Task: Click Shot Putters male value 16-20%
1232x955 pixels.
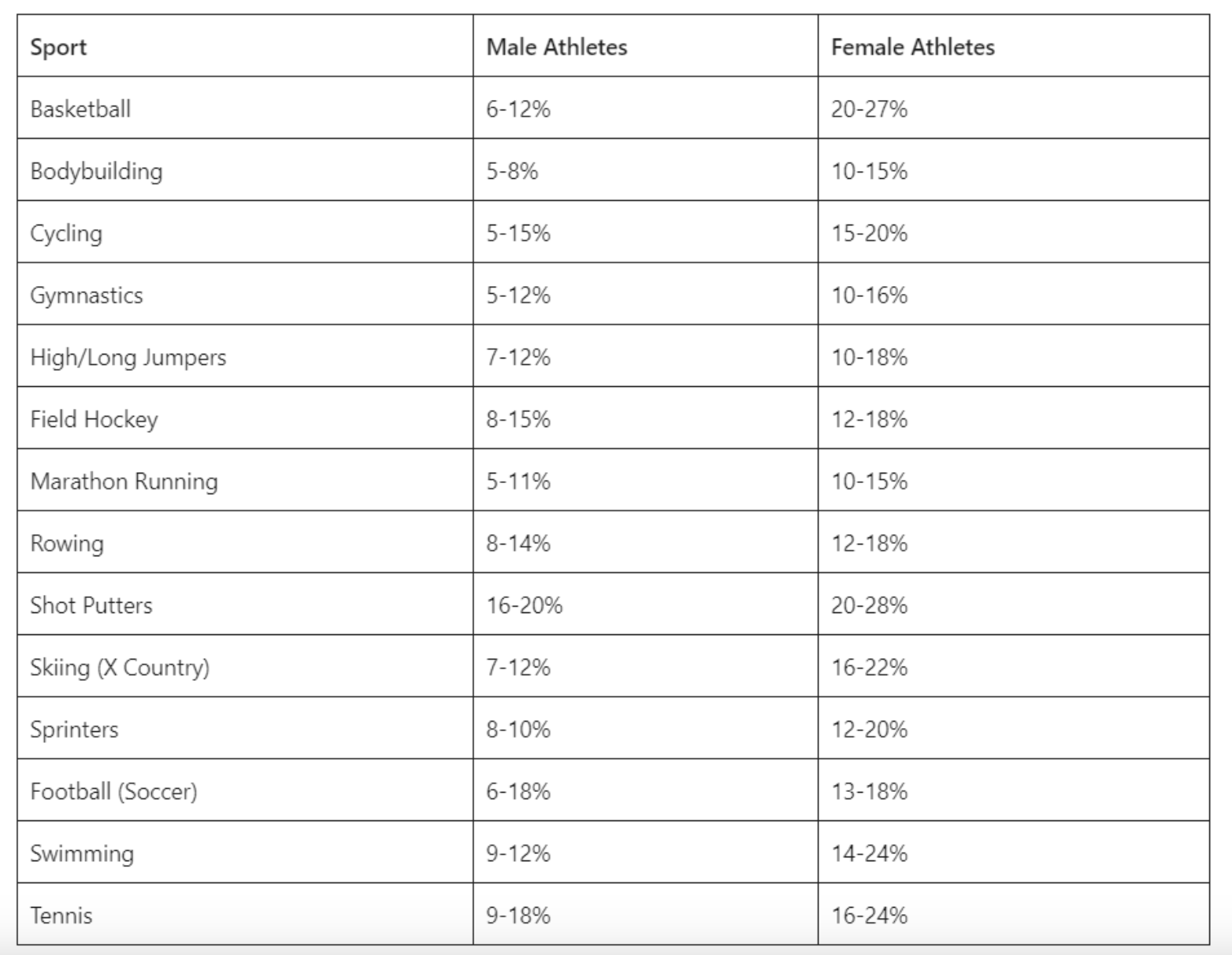Action: (x=524, y=605)
